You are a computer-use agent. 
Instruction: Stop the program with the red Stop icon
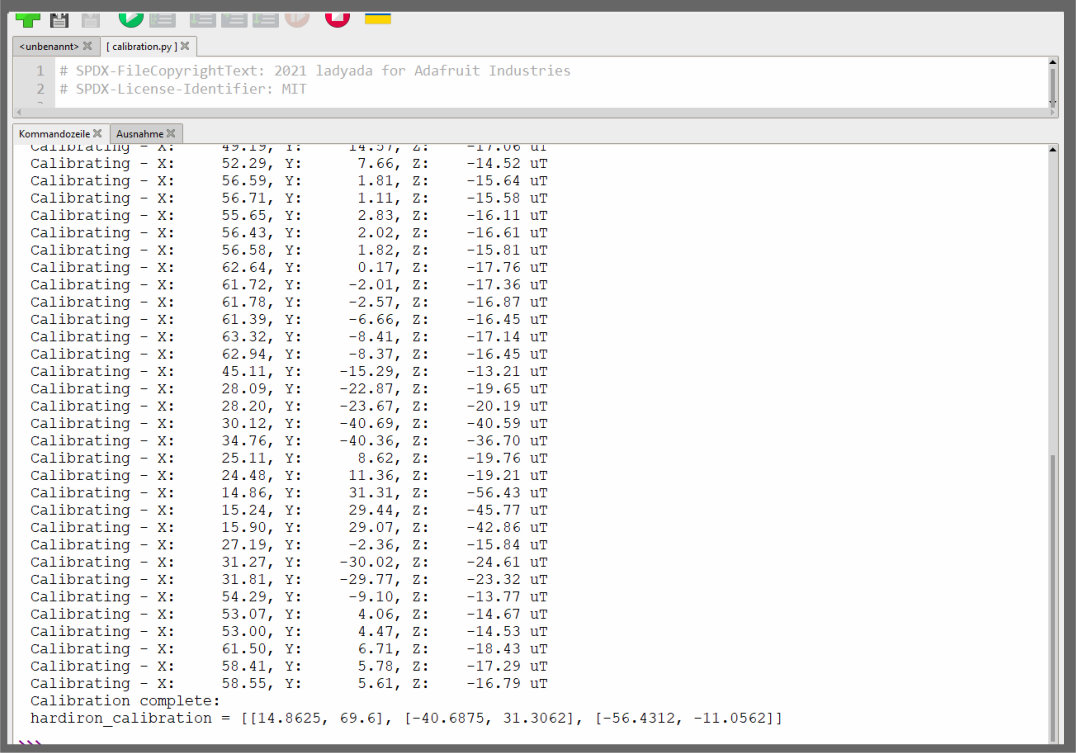click(x=338, y=17)
